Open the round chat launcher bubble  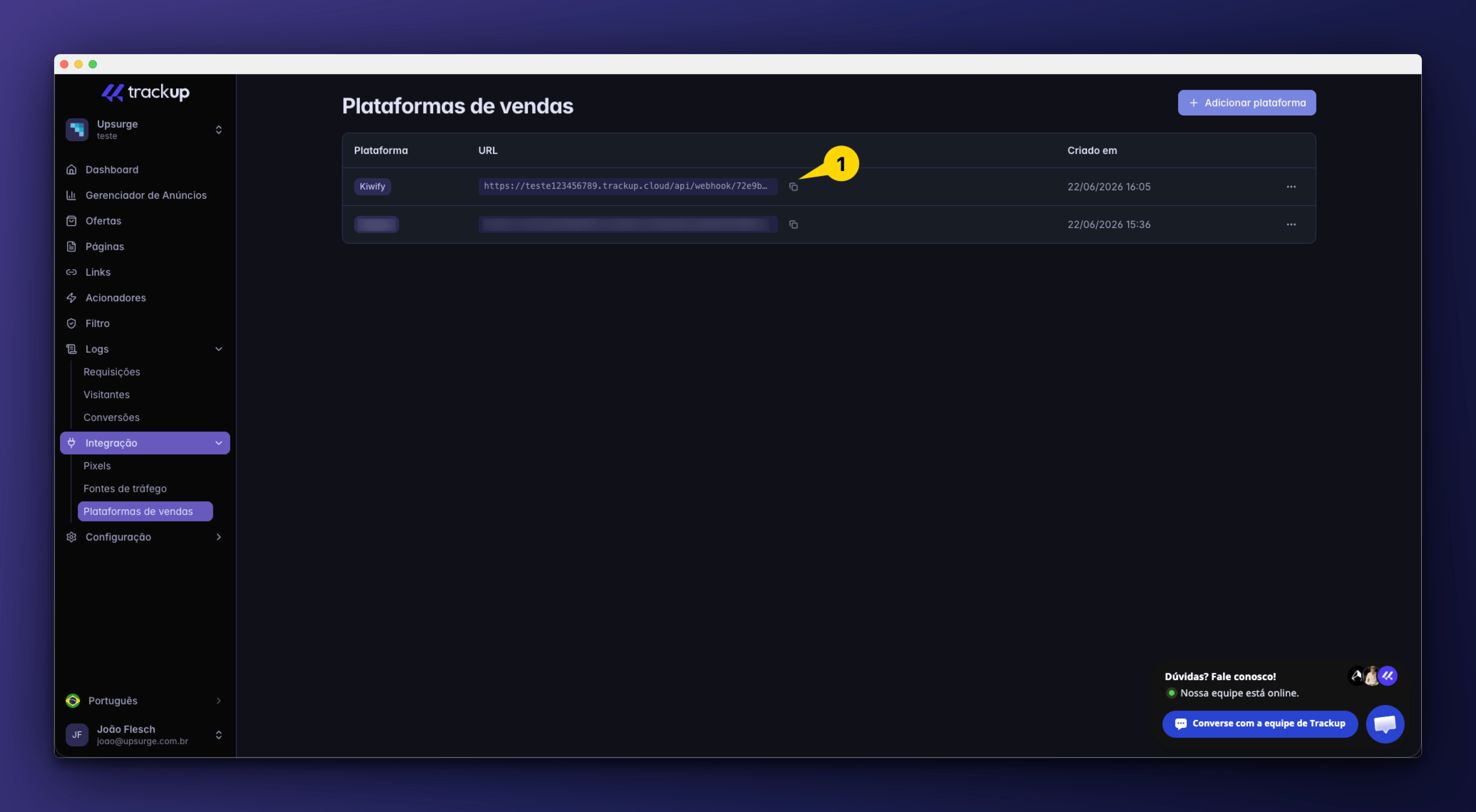[1385, 724]
